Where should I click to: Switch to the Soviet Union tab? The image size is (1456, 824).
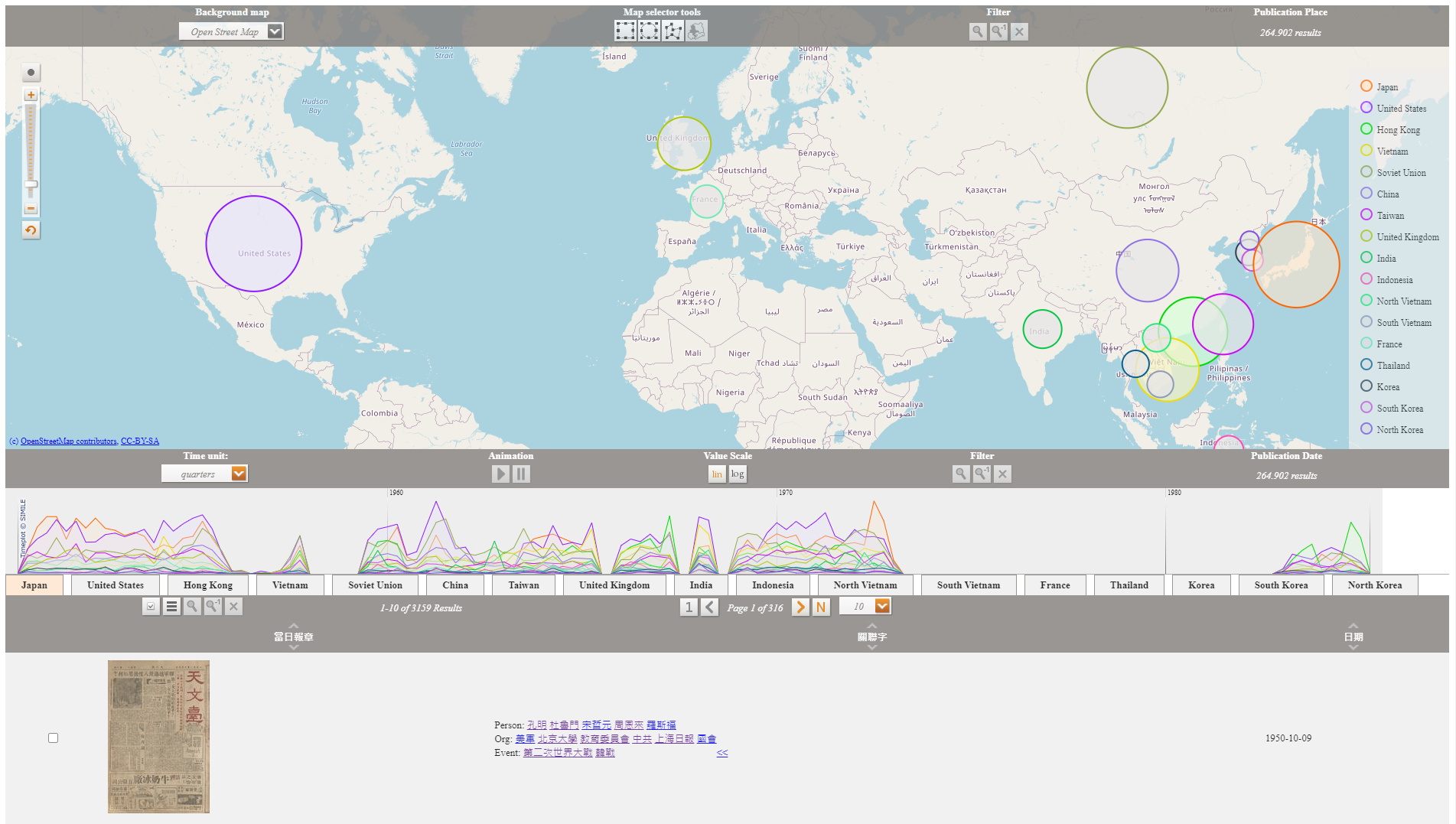tap(374, 585)
